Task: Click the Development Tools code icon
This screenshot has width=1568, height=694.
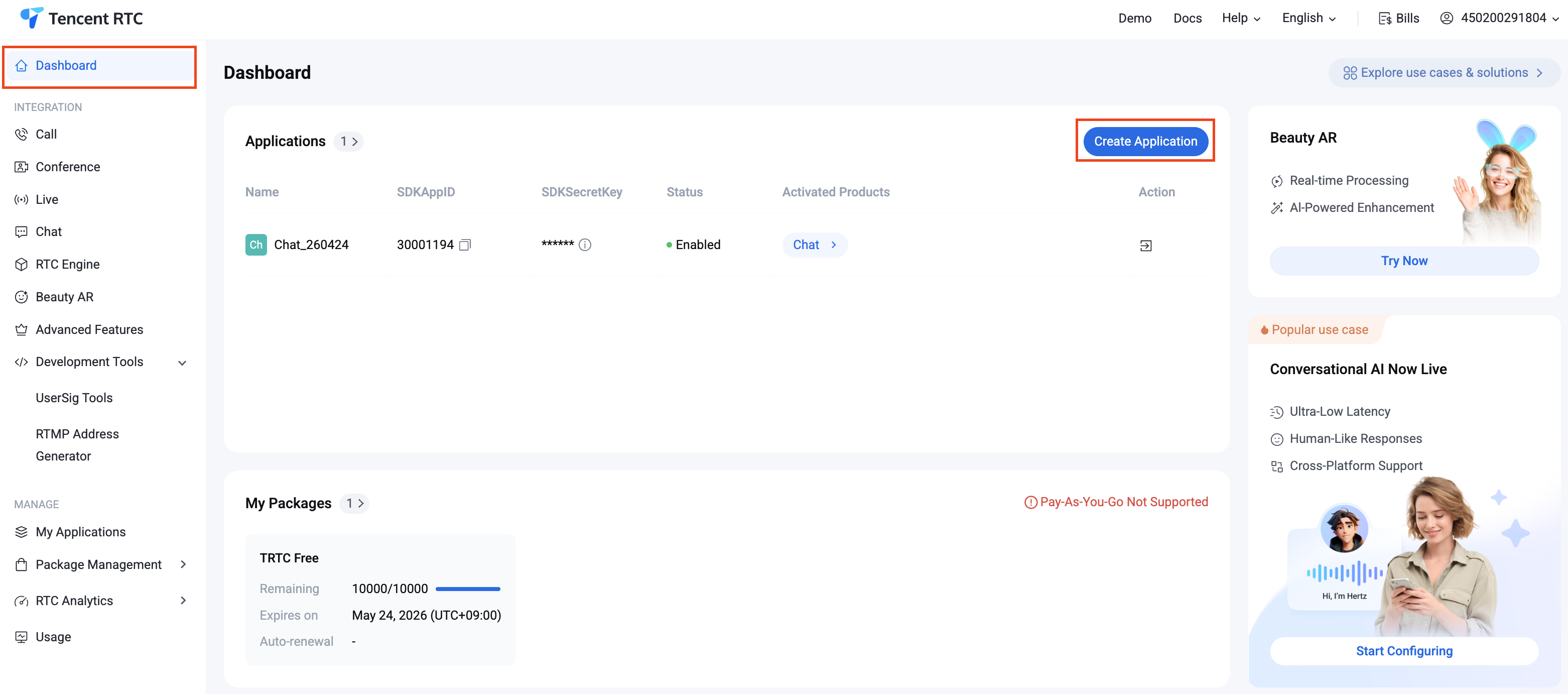Action: pyautogui.click(x=21, y=362)
